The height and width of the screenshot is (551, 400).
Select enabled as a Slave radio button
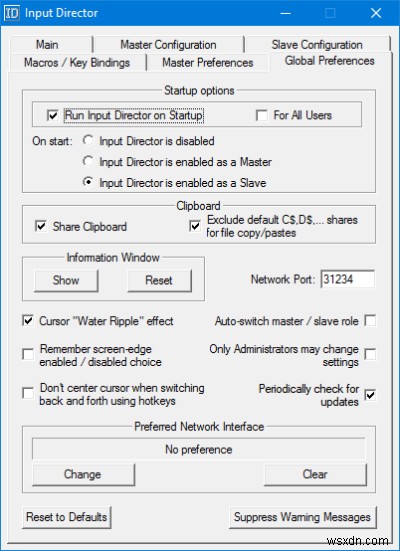pos(88,182)
